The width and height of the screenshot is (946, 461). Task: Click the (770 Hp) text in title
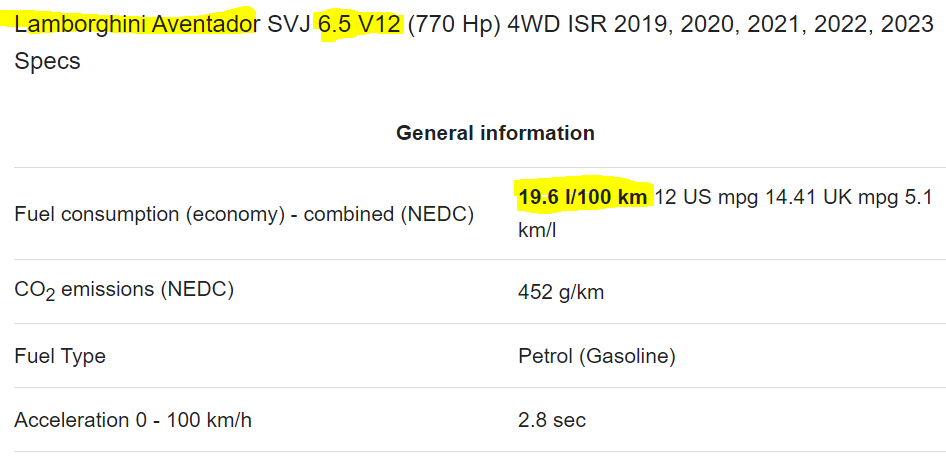coord(454,26)
